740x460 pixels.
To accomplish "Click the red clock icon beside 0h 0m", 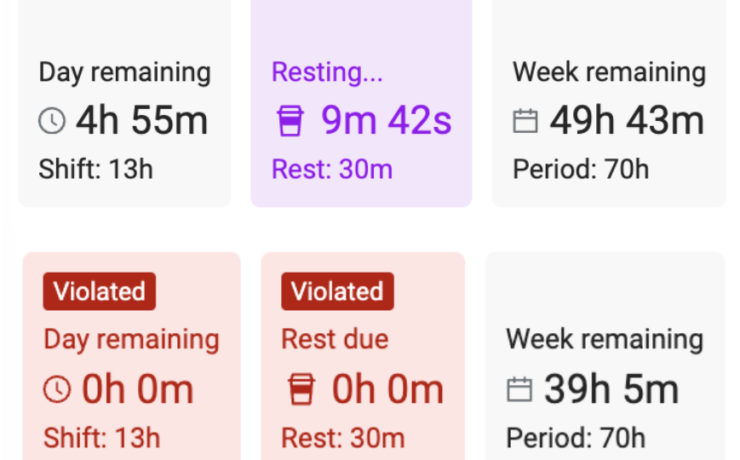I will pos(57,389).
